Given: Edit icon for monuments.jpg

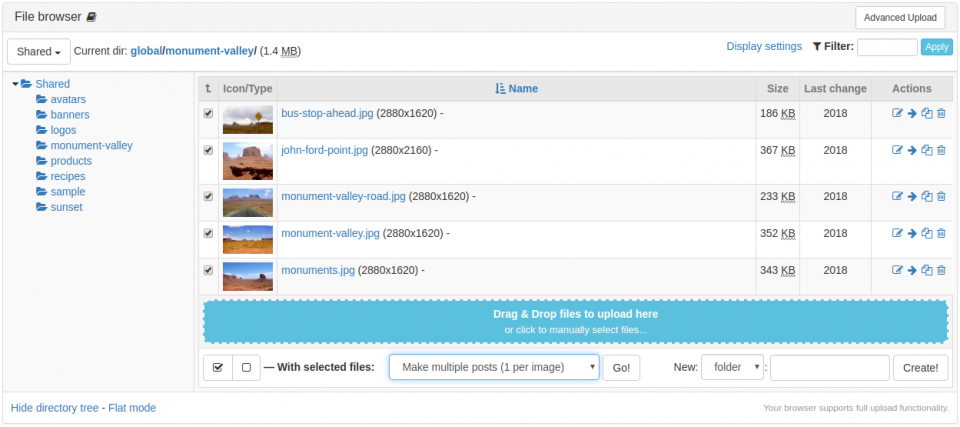Looking at the screenshot, I should click(897, 270).
